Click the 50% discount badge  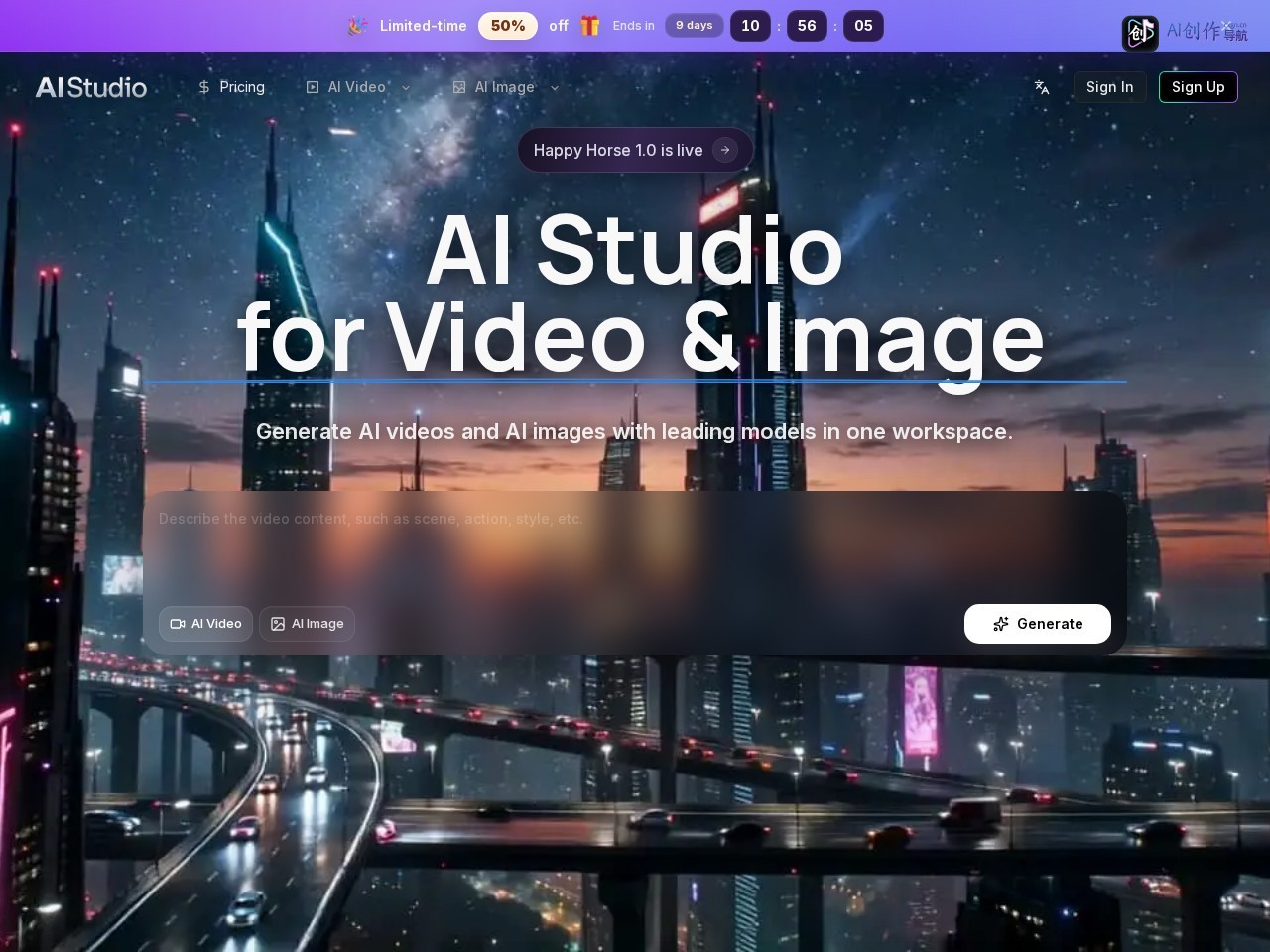[508, 26]
